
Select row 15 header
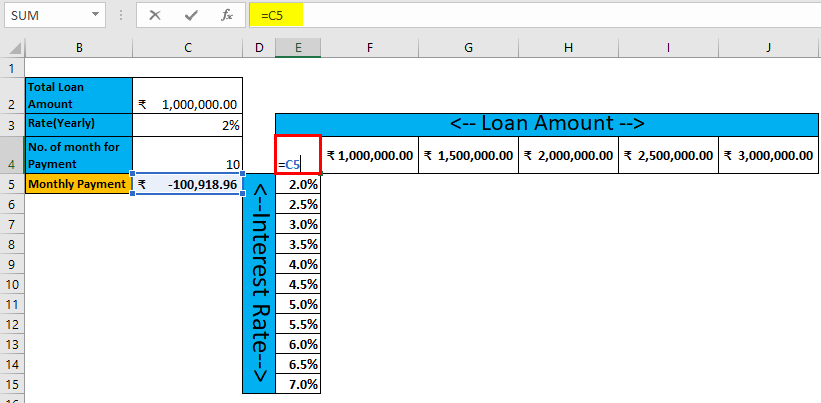13,384
